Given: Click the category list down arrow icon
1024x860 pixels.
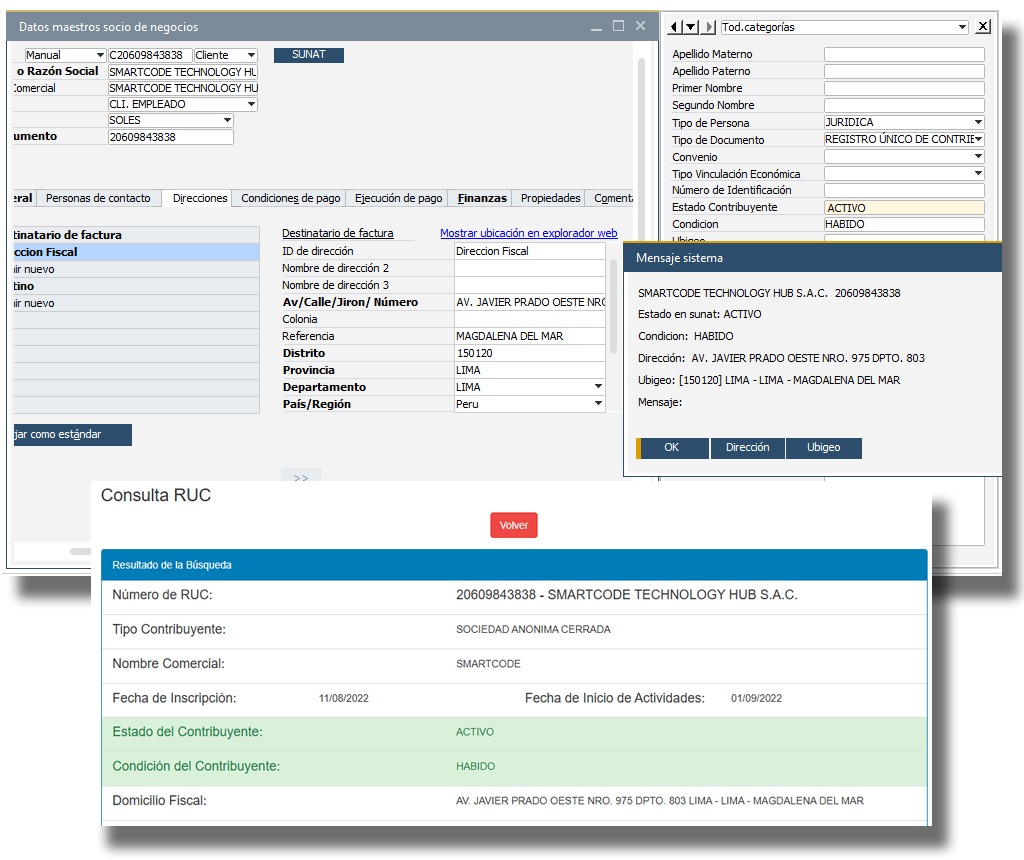Looking at the screenshot, I should [x=691, y=27].
